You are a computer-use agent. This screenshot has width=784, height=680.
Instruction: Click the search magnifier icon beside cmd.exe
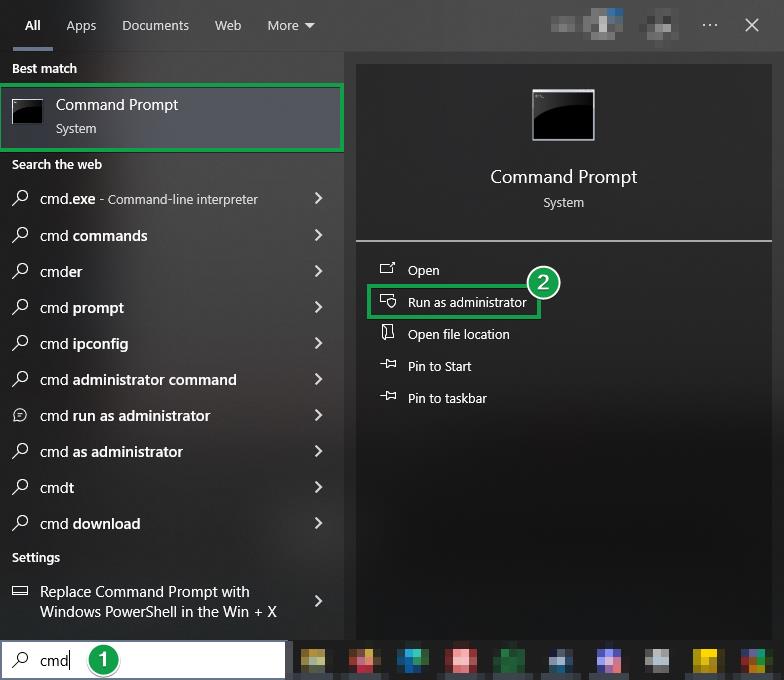coord(21,199)
